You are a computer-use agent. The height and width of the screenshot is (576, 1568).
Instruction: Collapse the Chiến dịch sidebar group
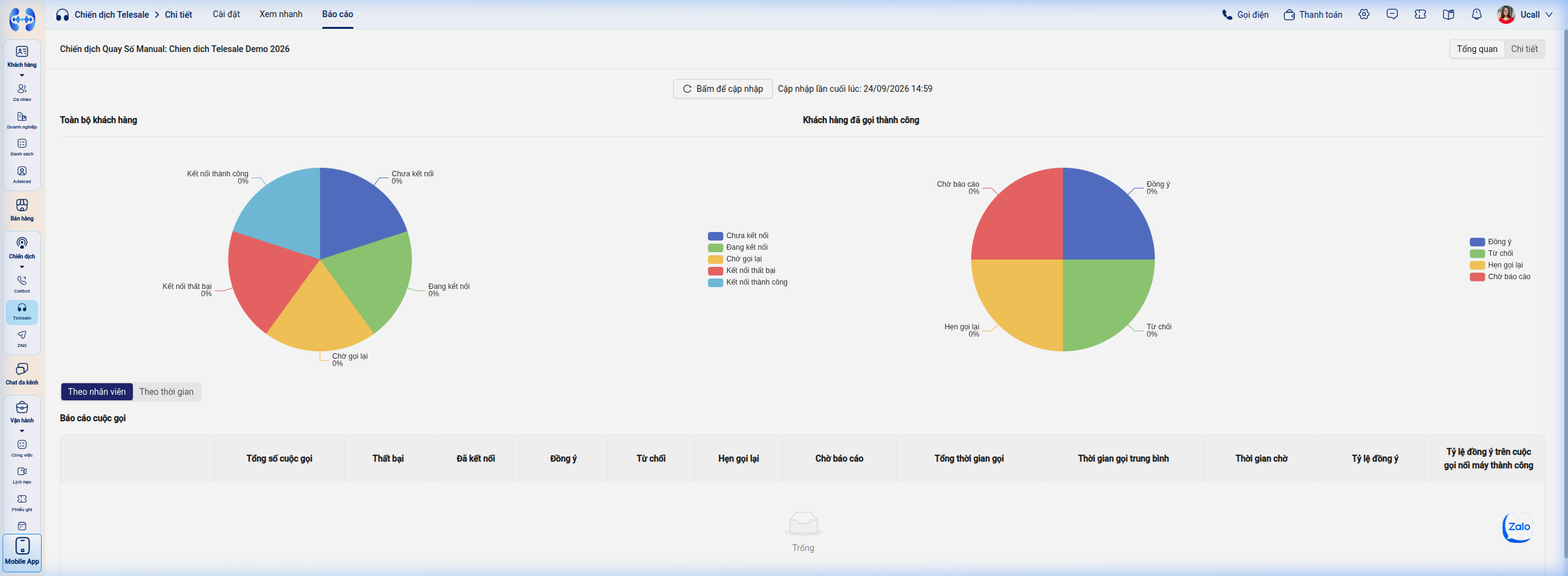pos(22,267)
